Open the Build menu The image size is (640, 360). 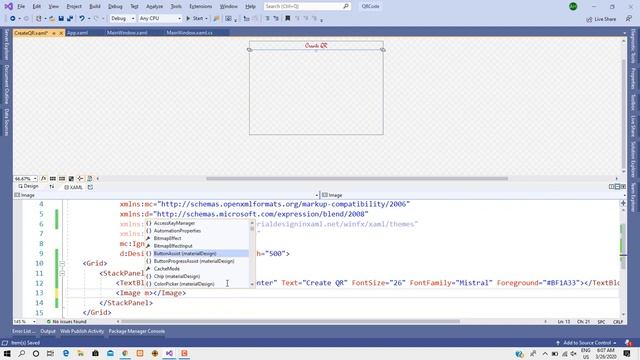pos(95,7)
